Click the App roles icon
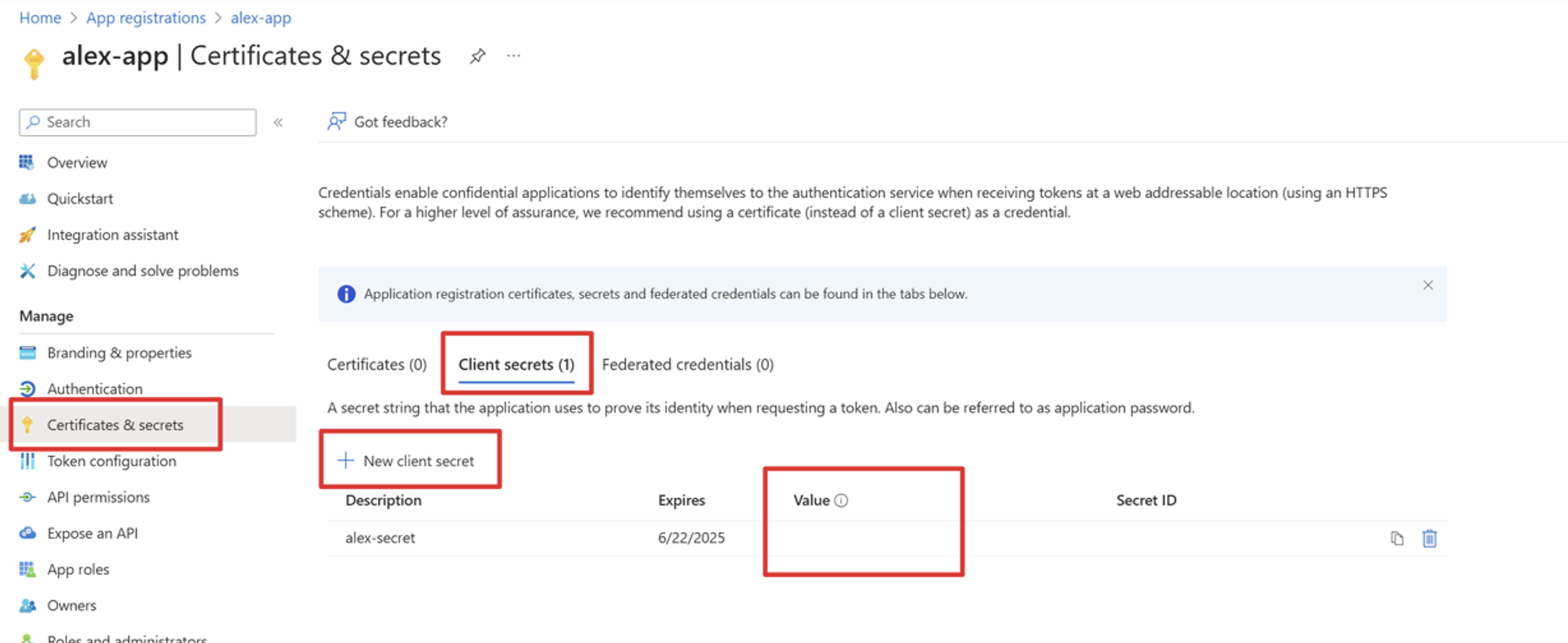 27,569
